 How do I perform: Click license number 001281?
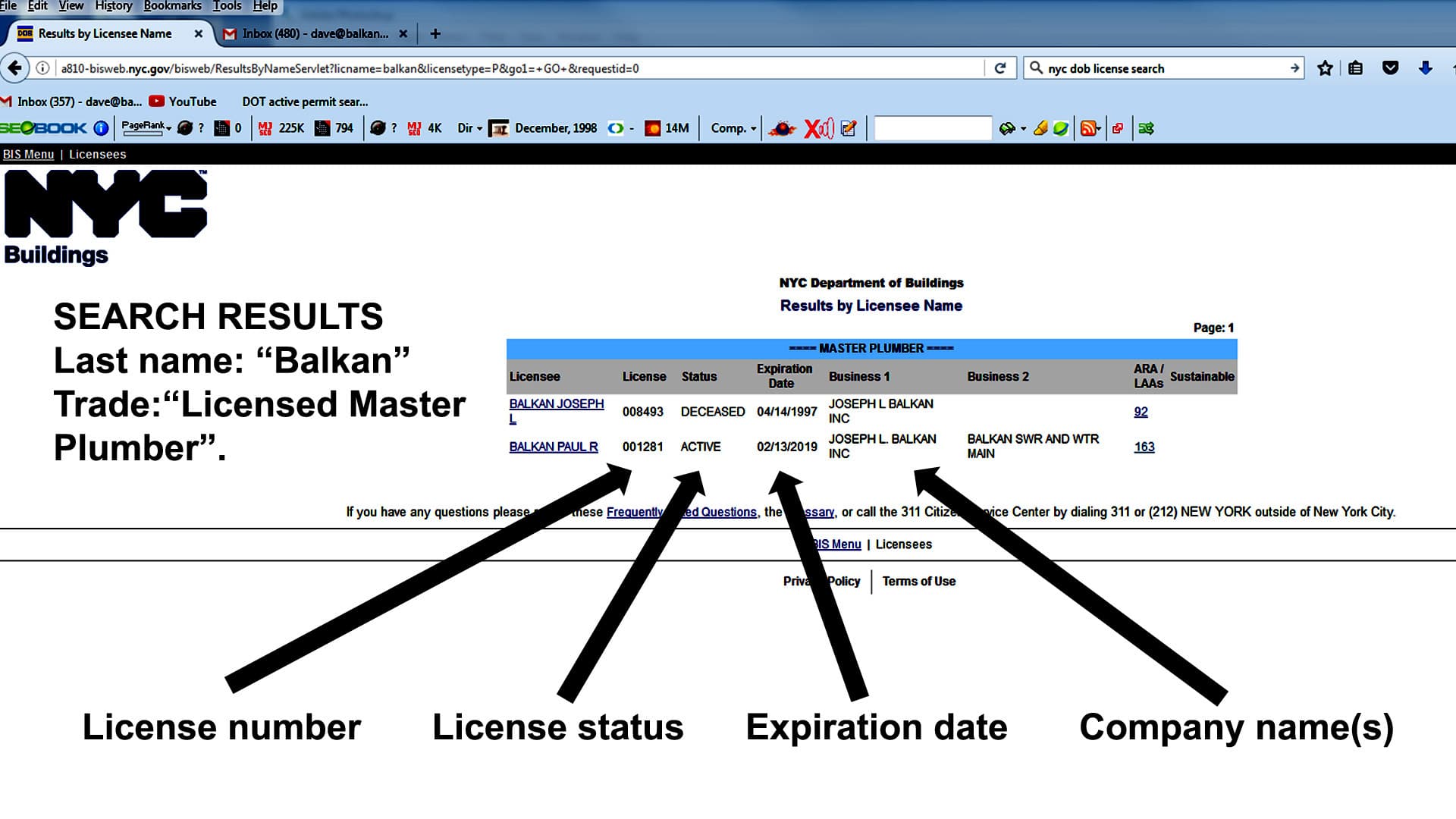click(642, 447)
